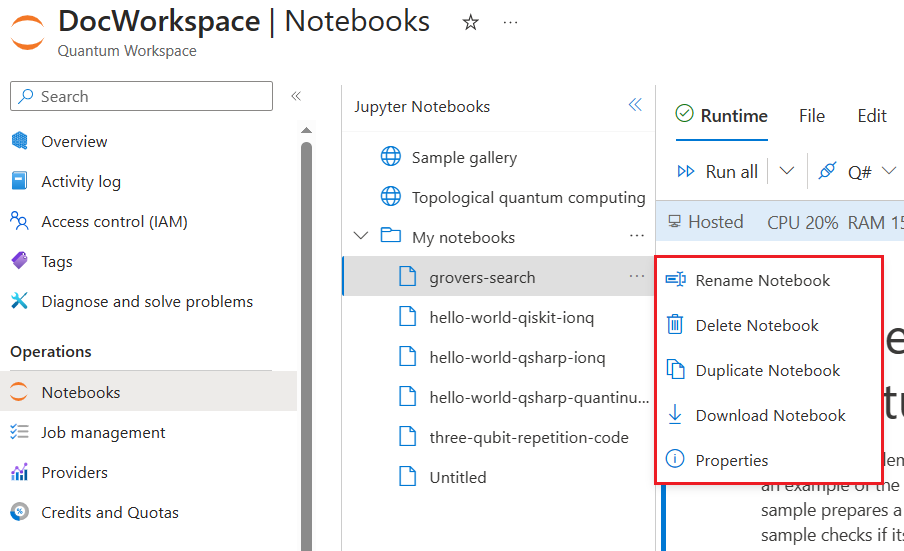Switch to the Runtime tab
This screenshot has width=904, height=551.
pos(721,116)
